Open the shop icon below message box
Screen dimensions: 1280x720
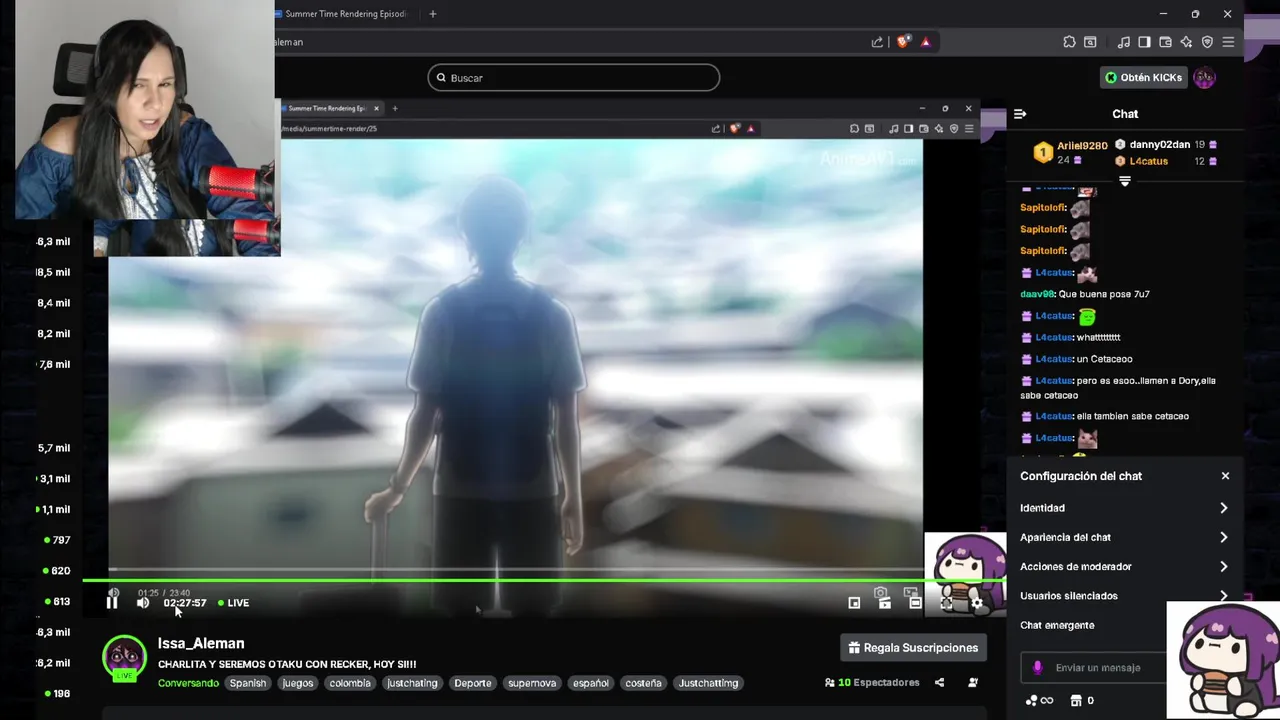(1076, 700)
